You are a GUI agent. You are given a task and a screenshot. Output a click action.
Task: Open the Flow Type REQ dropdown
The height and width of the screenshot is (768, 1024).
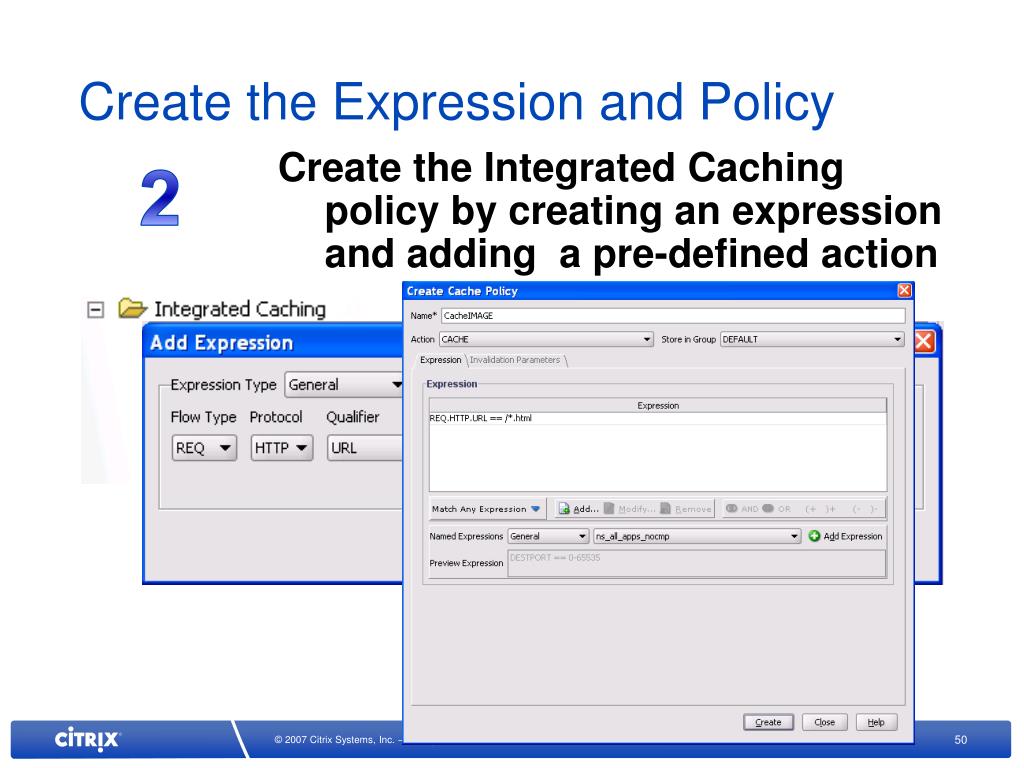[x=204, y=448]
